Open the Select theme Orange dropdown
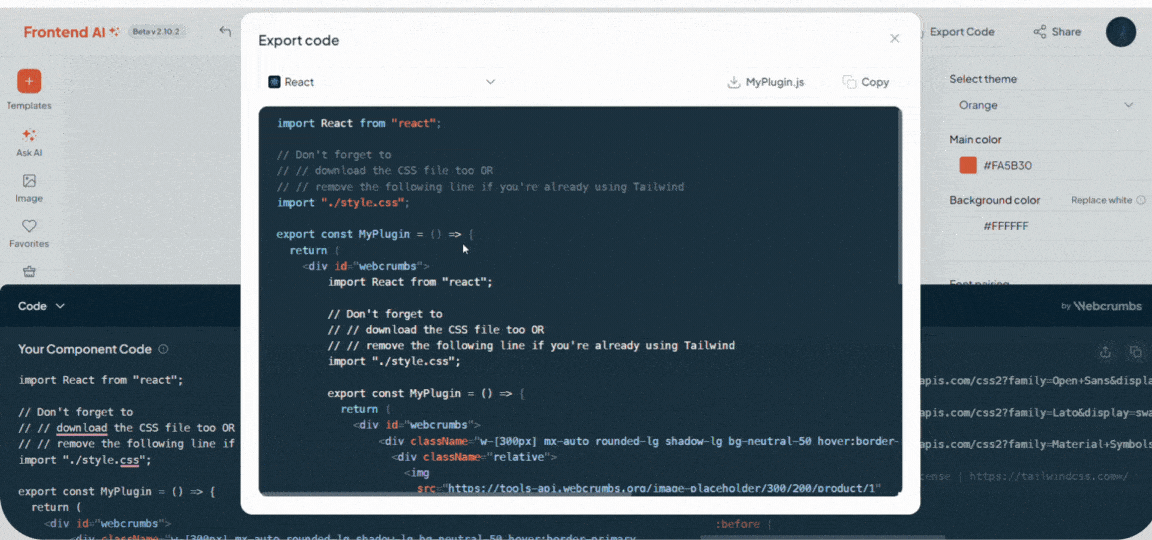Image resolution: width=1152 pixels, height=540 pixels. click(1045, 105)
